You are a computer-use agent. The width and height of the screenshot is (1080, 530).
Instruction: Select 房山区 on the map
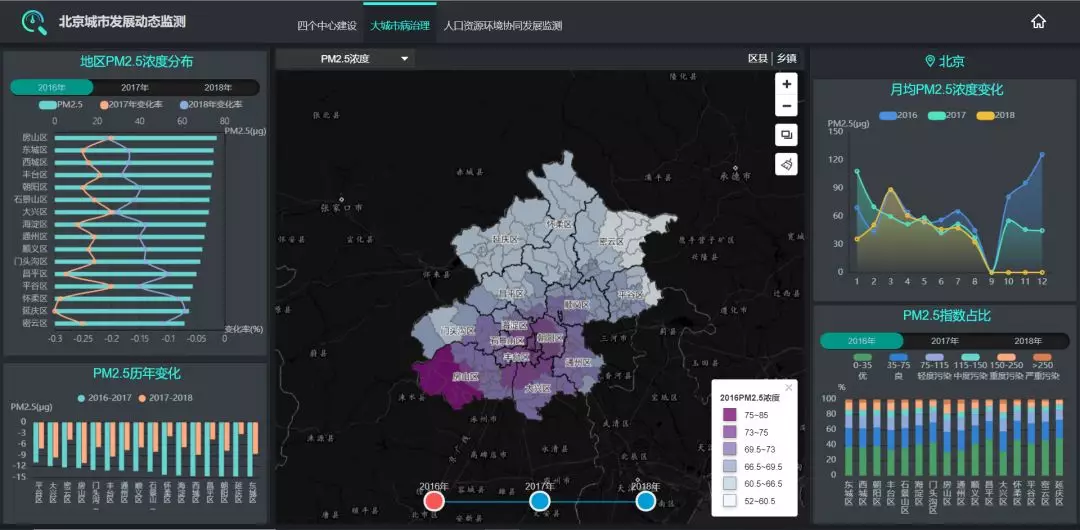coord(465,376)
